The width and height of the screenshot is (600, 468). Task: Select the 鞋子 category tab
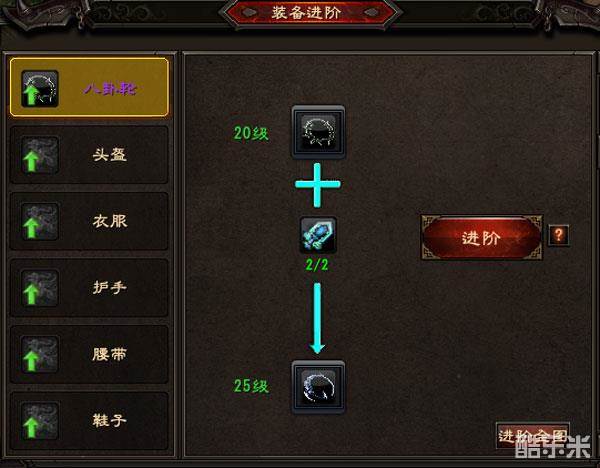(89, 421)
